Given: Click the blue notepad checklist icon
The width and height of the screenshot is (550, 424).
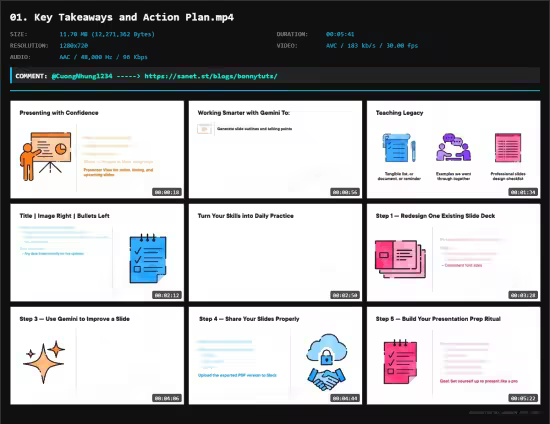Looking at the screenshot, I should tap(148, 258).
